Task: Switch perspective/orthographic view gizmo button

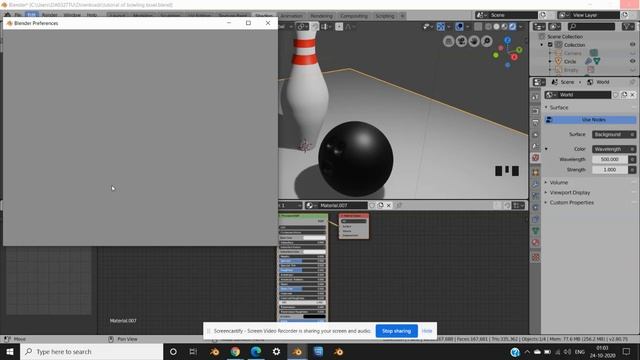Action: [449, 41]
